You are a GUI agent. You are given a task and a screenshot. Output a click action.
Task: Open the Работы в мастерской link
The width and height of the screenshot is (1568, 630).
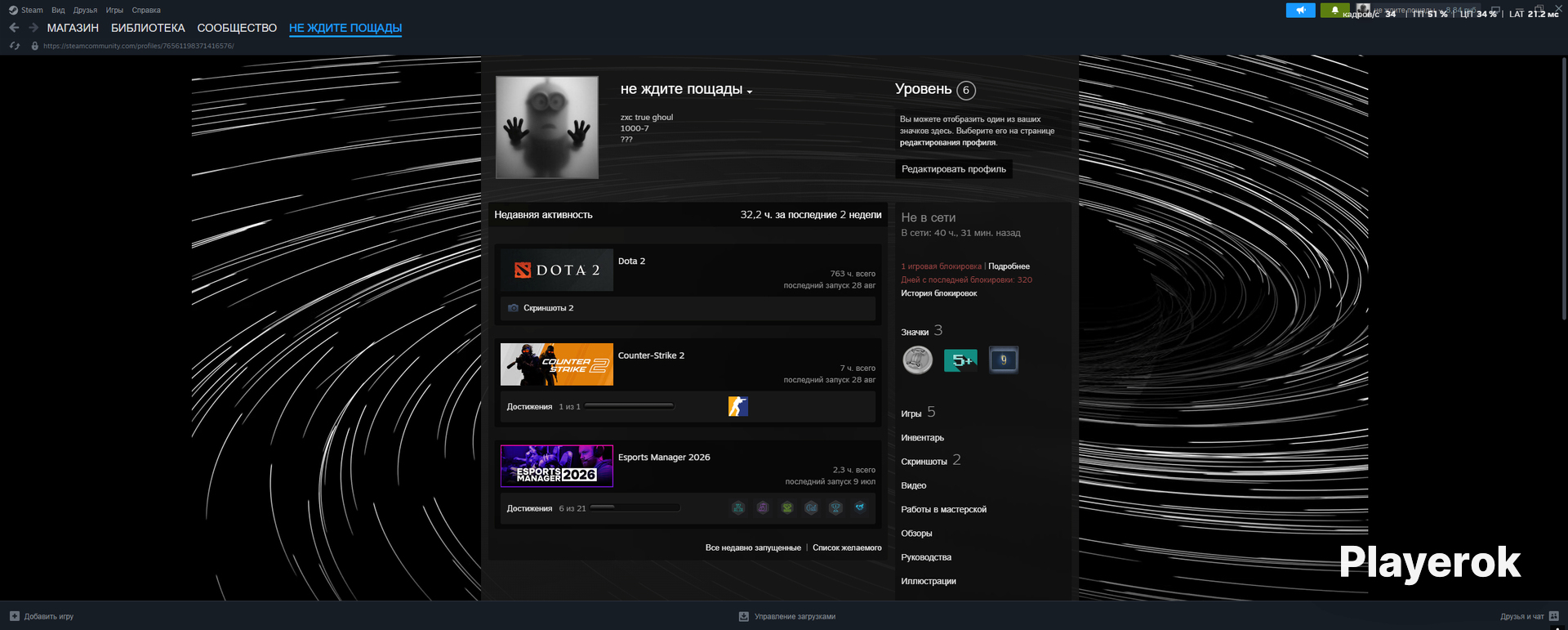(x=943, y=509)
